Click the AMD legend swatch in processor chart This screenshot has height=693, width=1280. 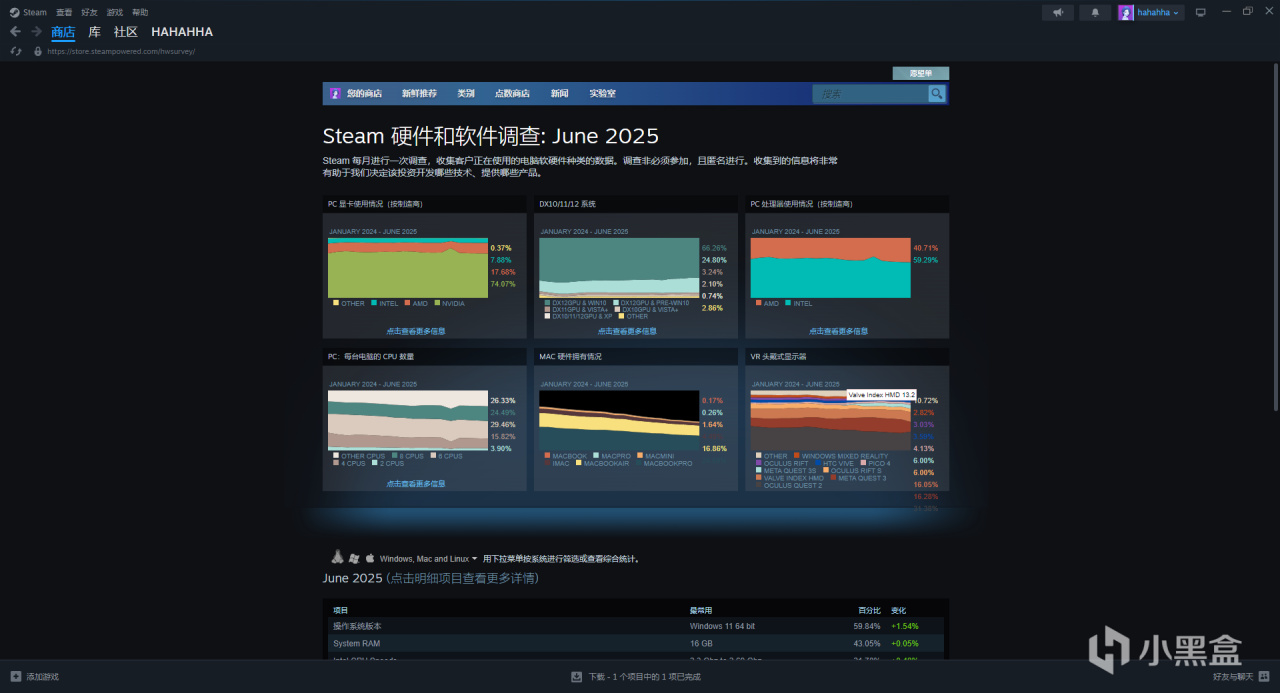pyautogui.click(x=758, y=303)
